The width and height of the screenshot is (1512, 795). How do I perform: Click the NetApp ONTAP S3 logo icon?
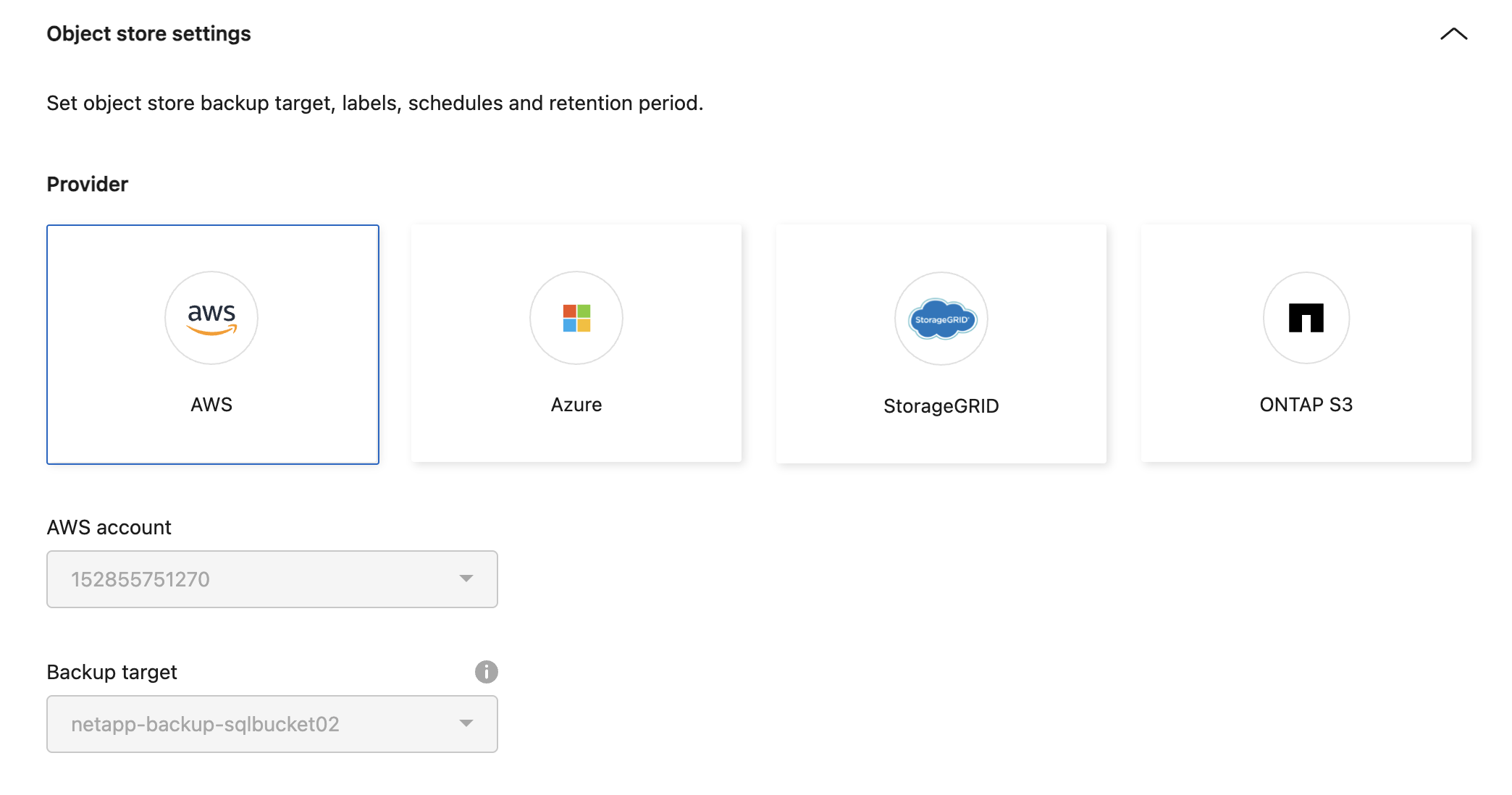click(x=1306, y=318)
